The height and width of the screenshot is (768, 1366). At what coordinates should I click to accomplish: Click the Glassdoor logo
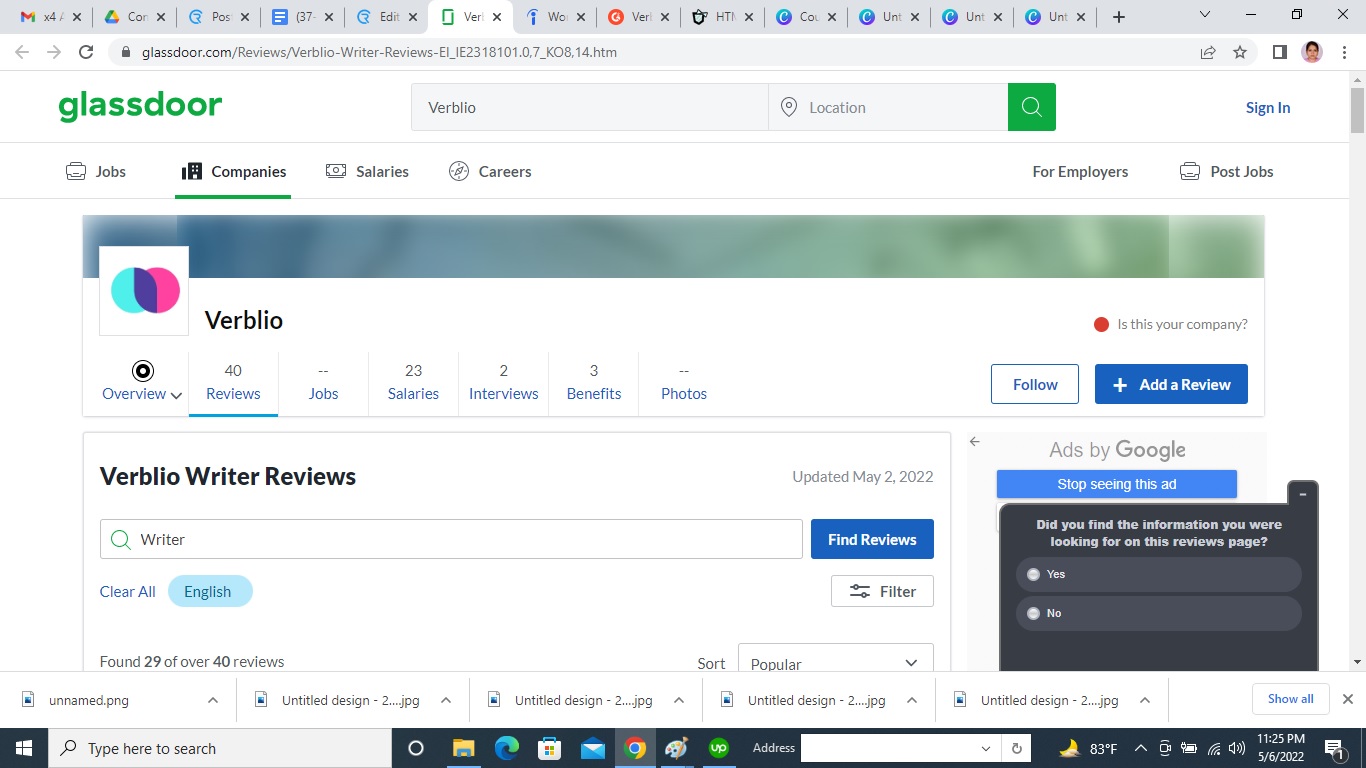(x=140, y=106)
